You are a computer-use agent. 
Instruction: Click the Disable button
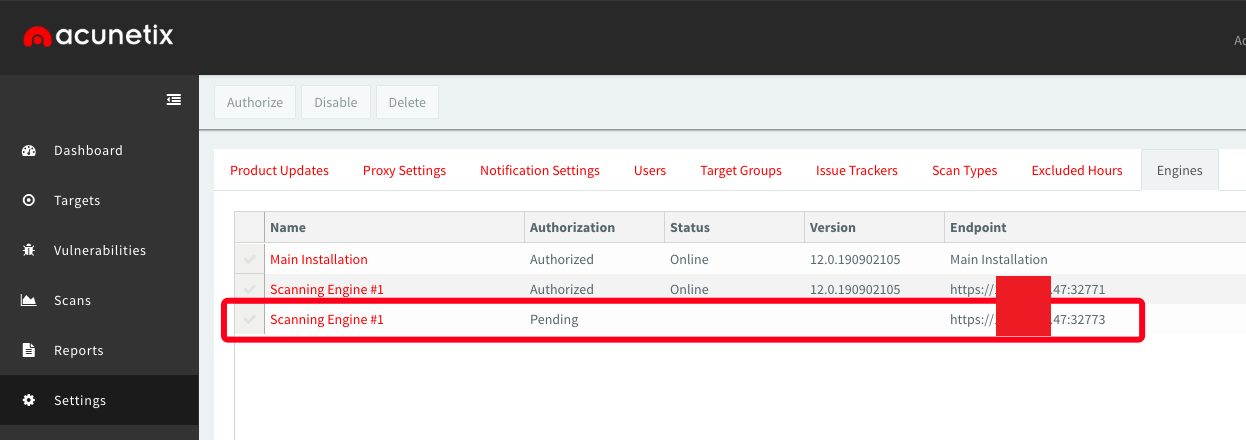[x=336, y=102]
